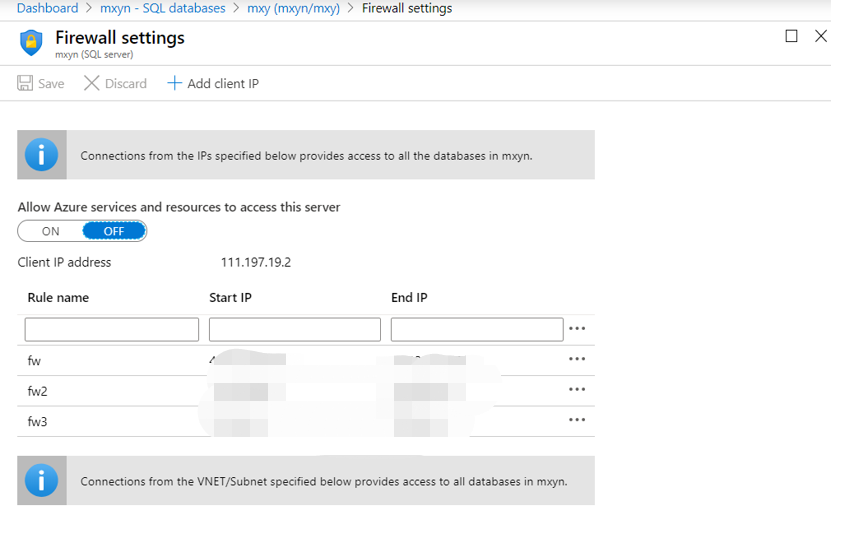Focus the End IP input field

pyautogui.click(x=477, y=329)
